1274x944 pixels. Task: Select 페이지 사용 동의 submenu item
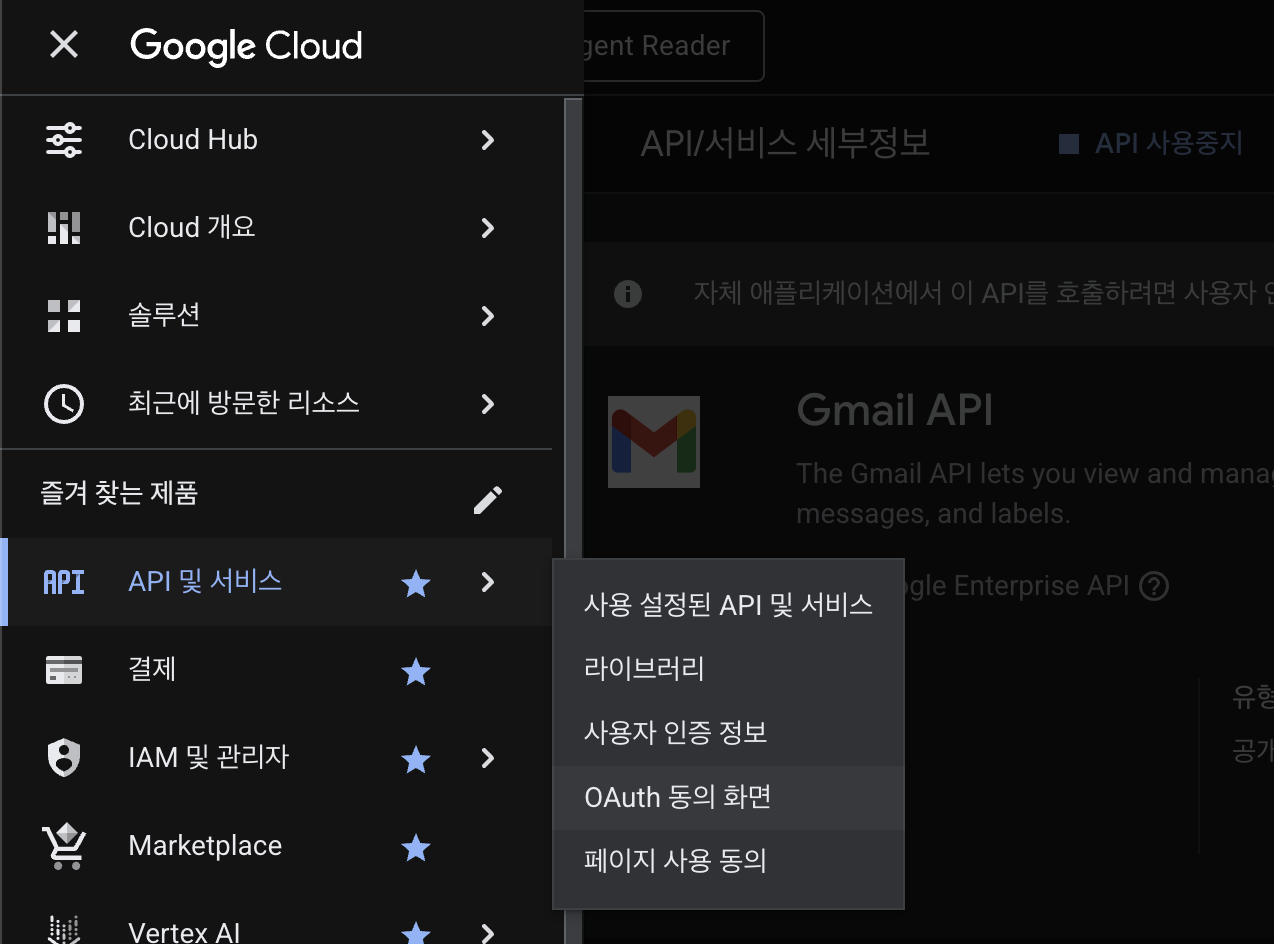tap(728, 861)
